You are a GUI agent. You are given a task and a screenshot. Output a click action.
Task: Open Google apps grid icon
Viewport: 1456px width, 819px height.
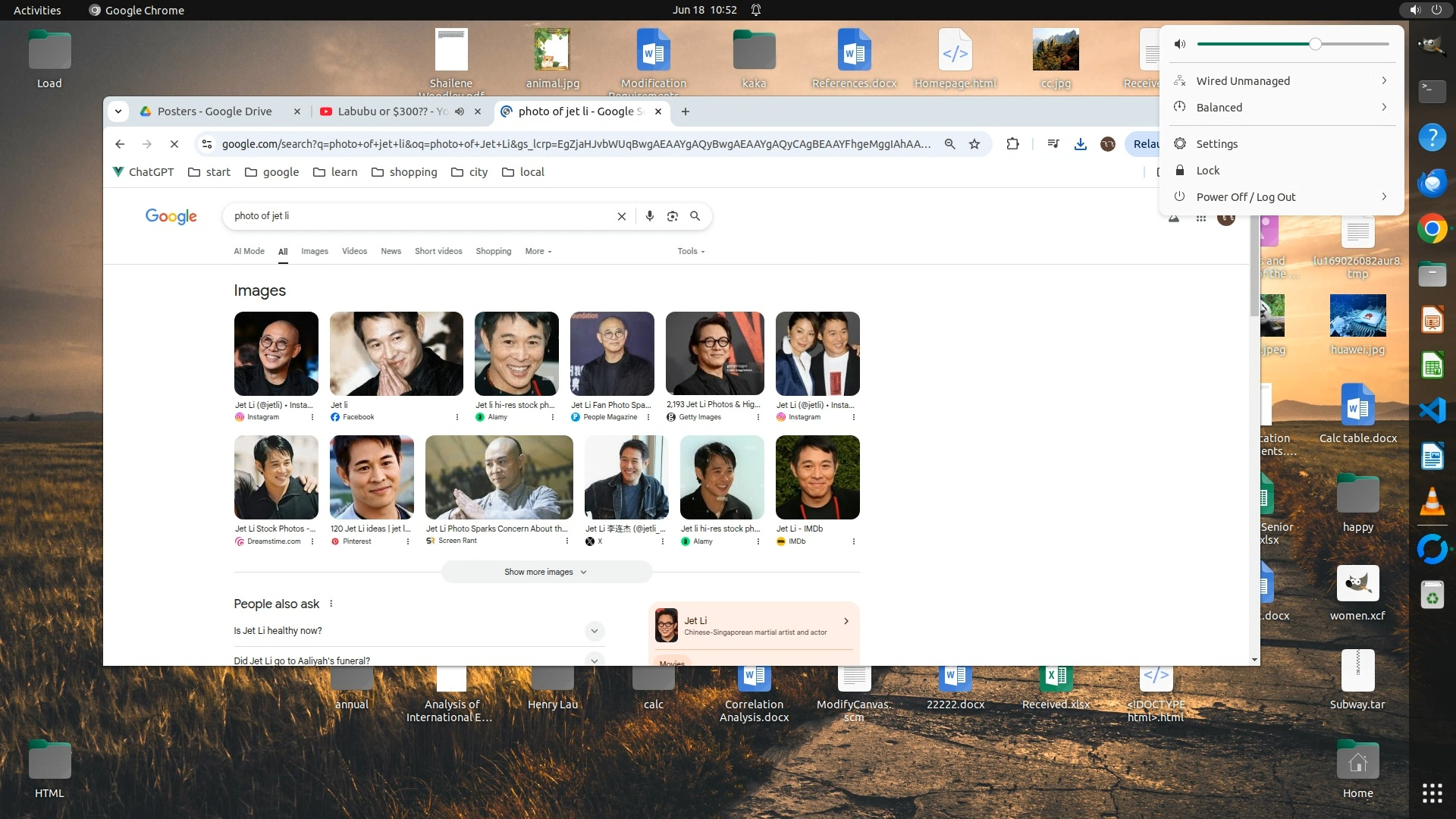tap(1201, 219)
